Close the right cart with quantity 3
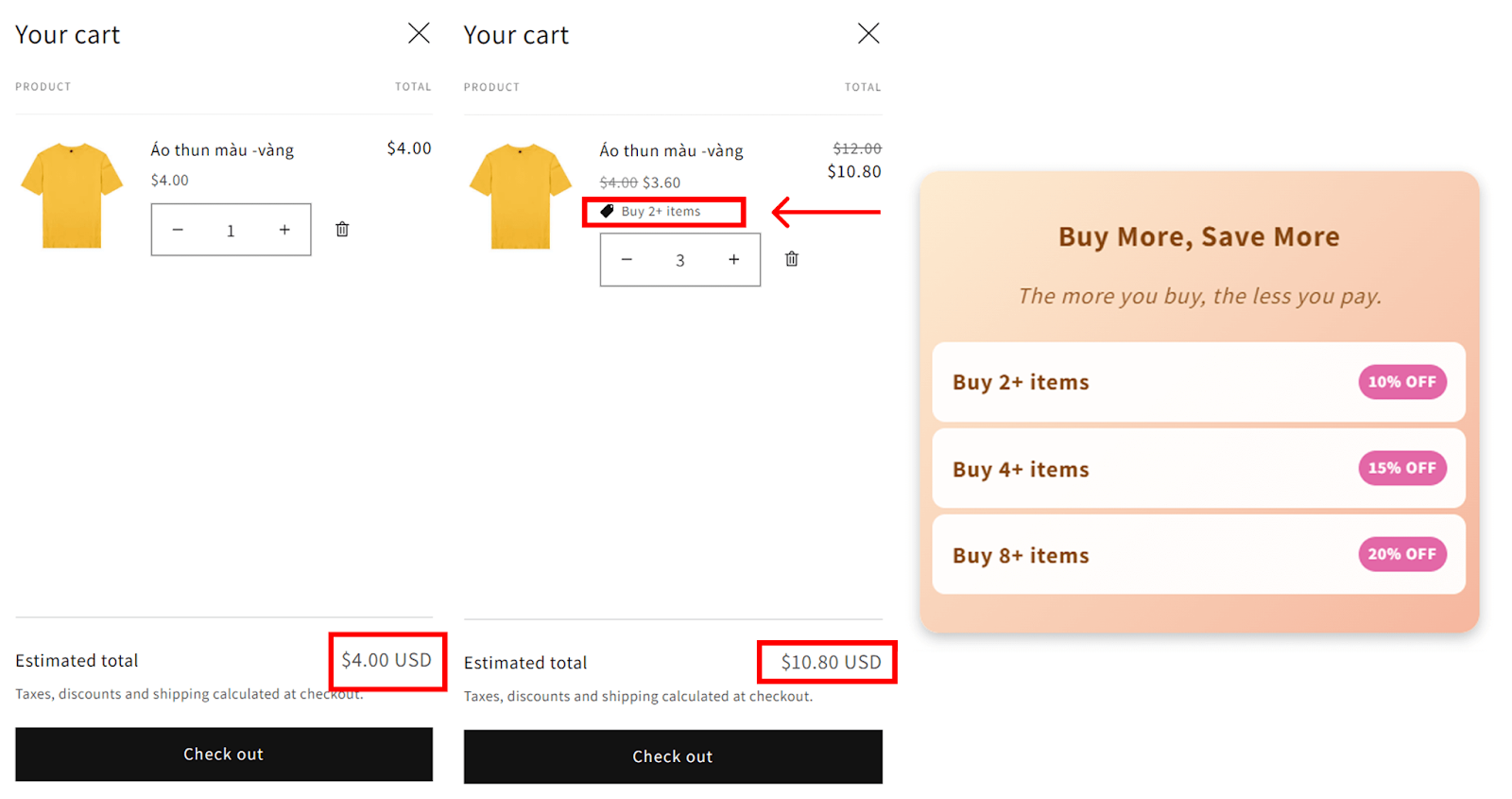The width and height of the screenshot is (1512, 799). [x=868, y=33]
